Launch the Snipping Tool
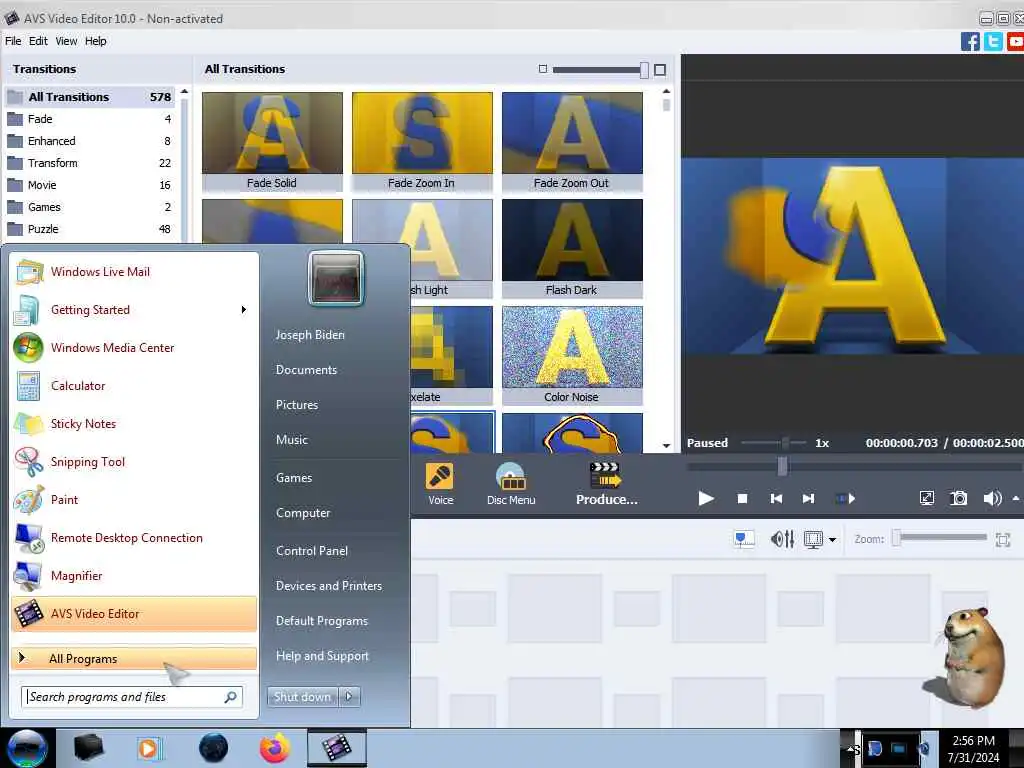The image size is (1024, 768). pos(134,462)
